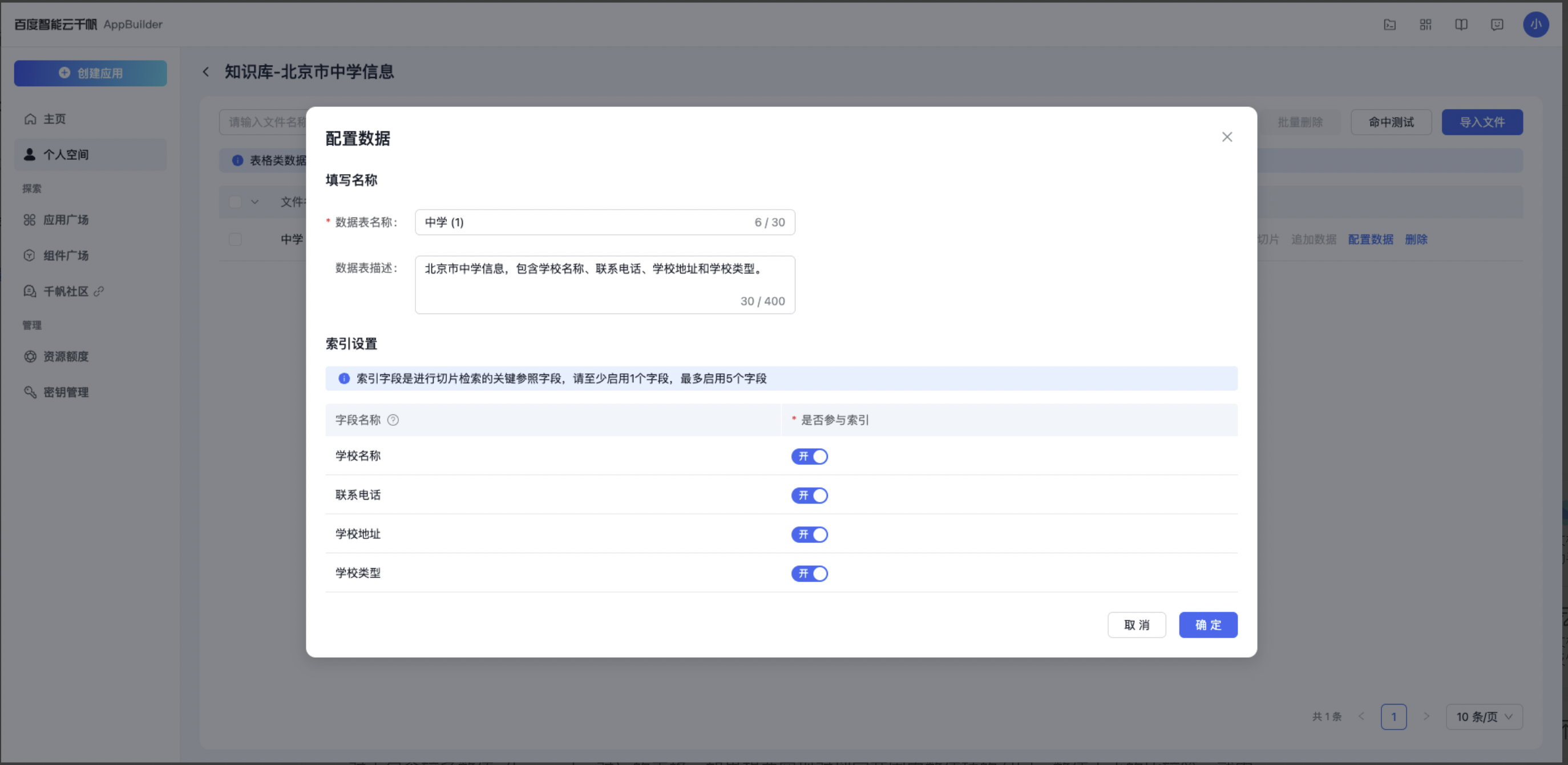
Task: Toggle index switch for 联系电话
Action: [810, 495]
